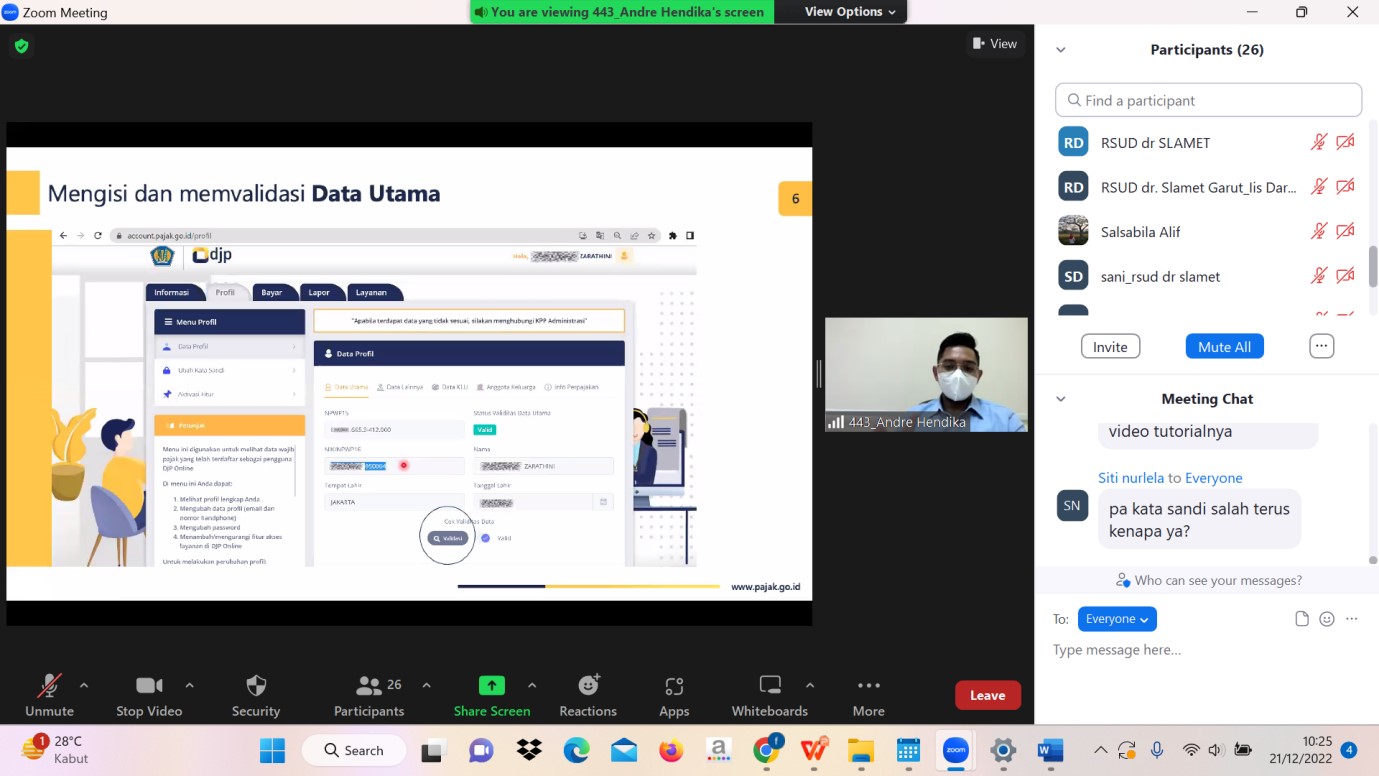The width and height of the screenshot is (1379, 776).
Task: Click the Security shield icon
Action: (x=256, y=686)
